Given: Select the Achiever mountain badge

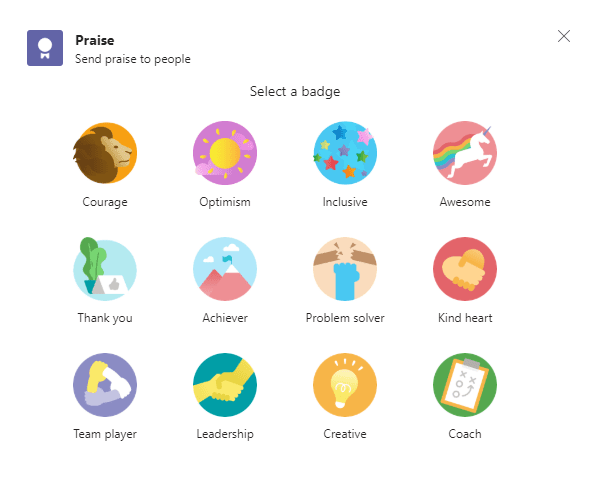Looking at the screenshot, I should (x=225, y=269).
